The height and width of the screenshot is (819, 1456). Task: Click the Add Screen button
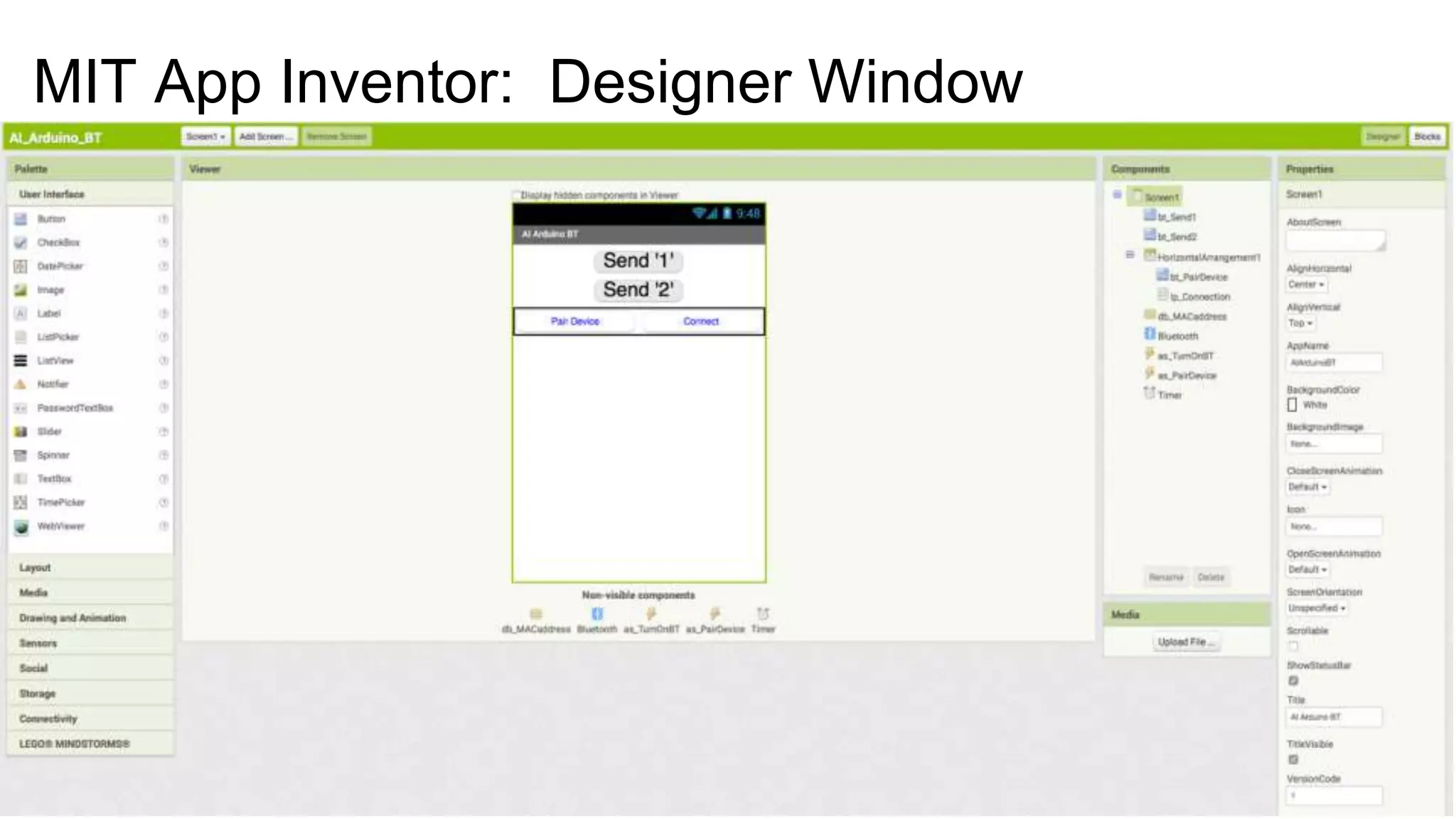click(x=266, y=136)
